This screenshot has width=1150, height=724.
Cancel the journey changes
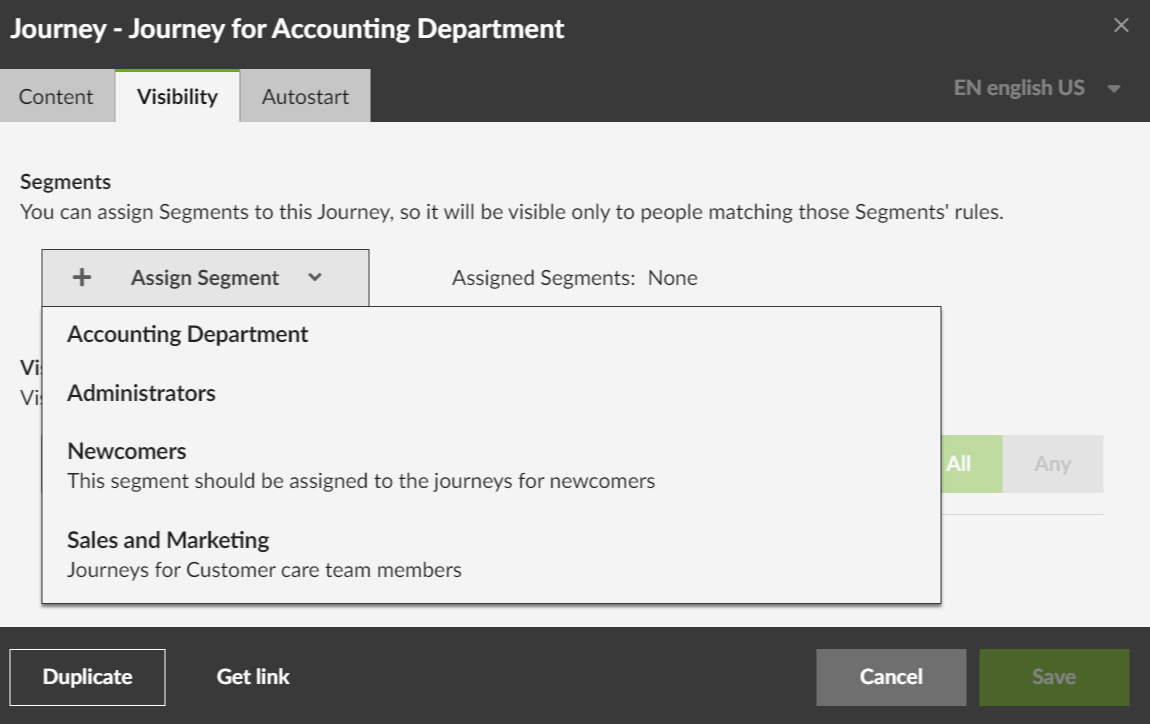890,677
